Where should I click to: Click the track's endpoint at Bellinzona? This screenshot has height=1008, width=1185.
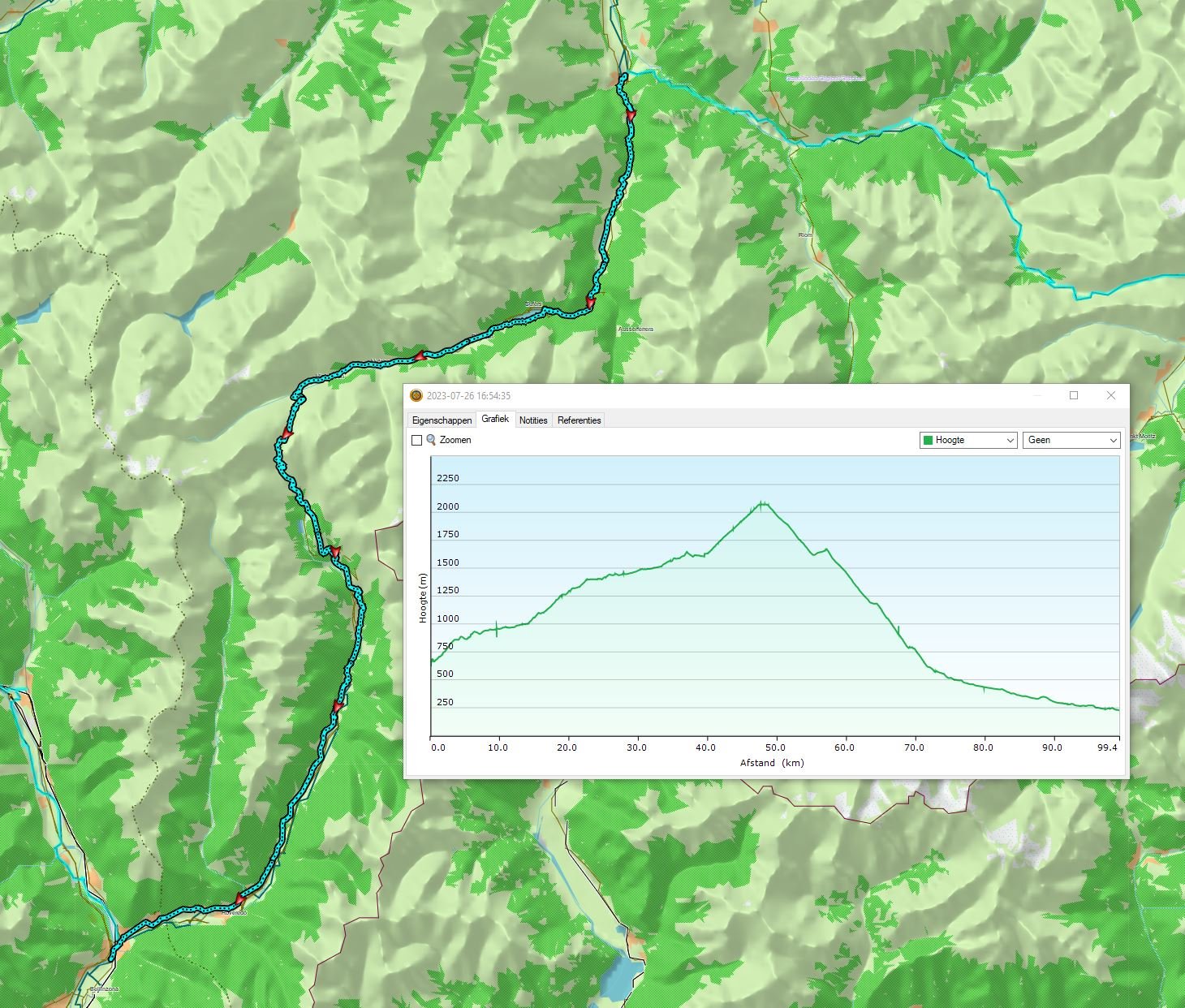111,958
